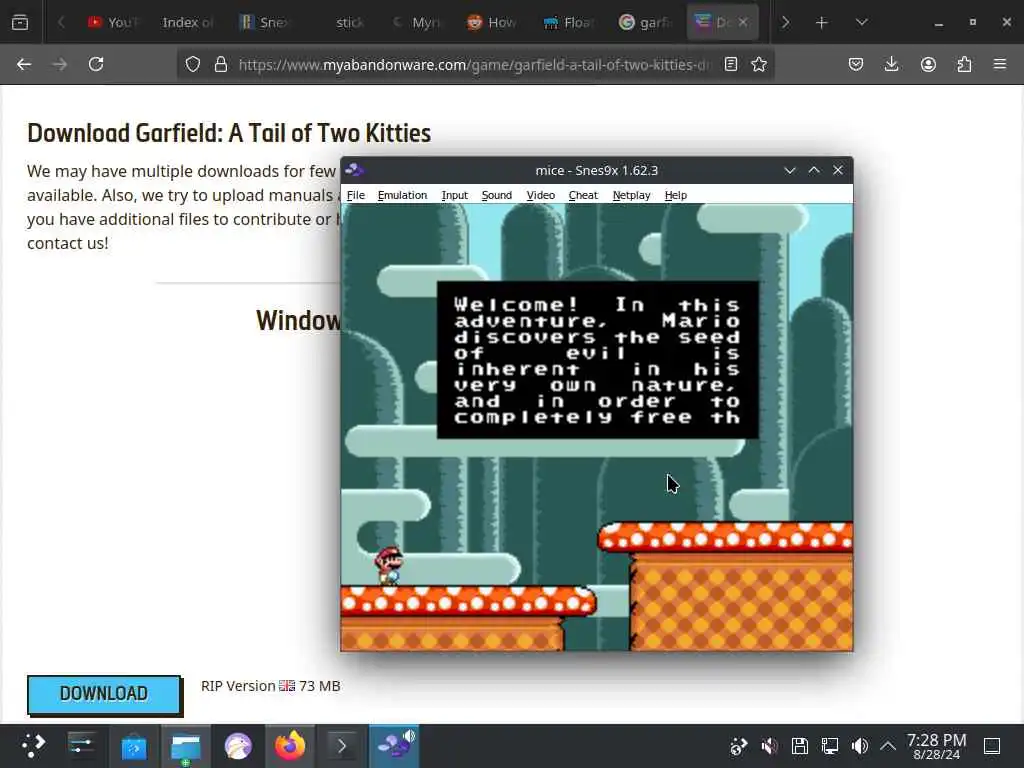Open the removable disk tray icon
Image resolution: width=1024 pixels, height=768 pixels.
tap(800, 746)
